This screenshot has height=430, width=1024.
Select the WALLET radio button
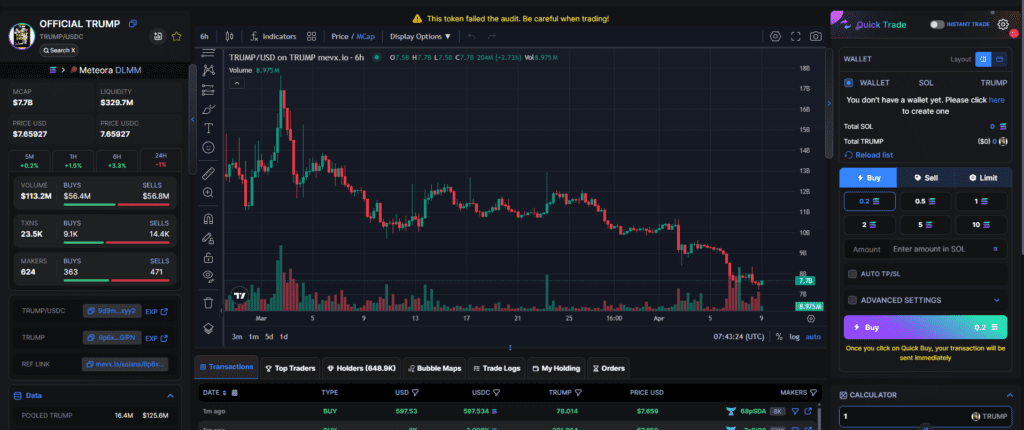coord(848,83)
